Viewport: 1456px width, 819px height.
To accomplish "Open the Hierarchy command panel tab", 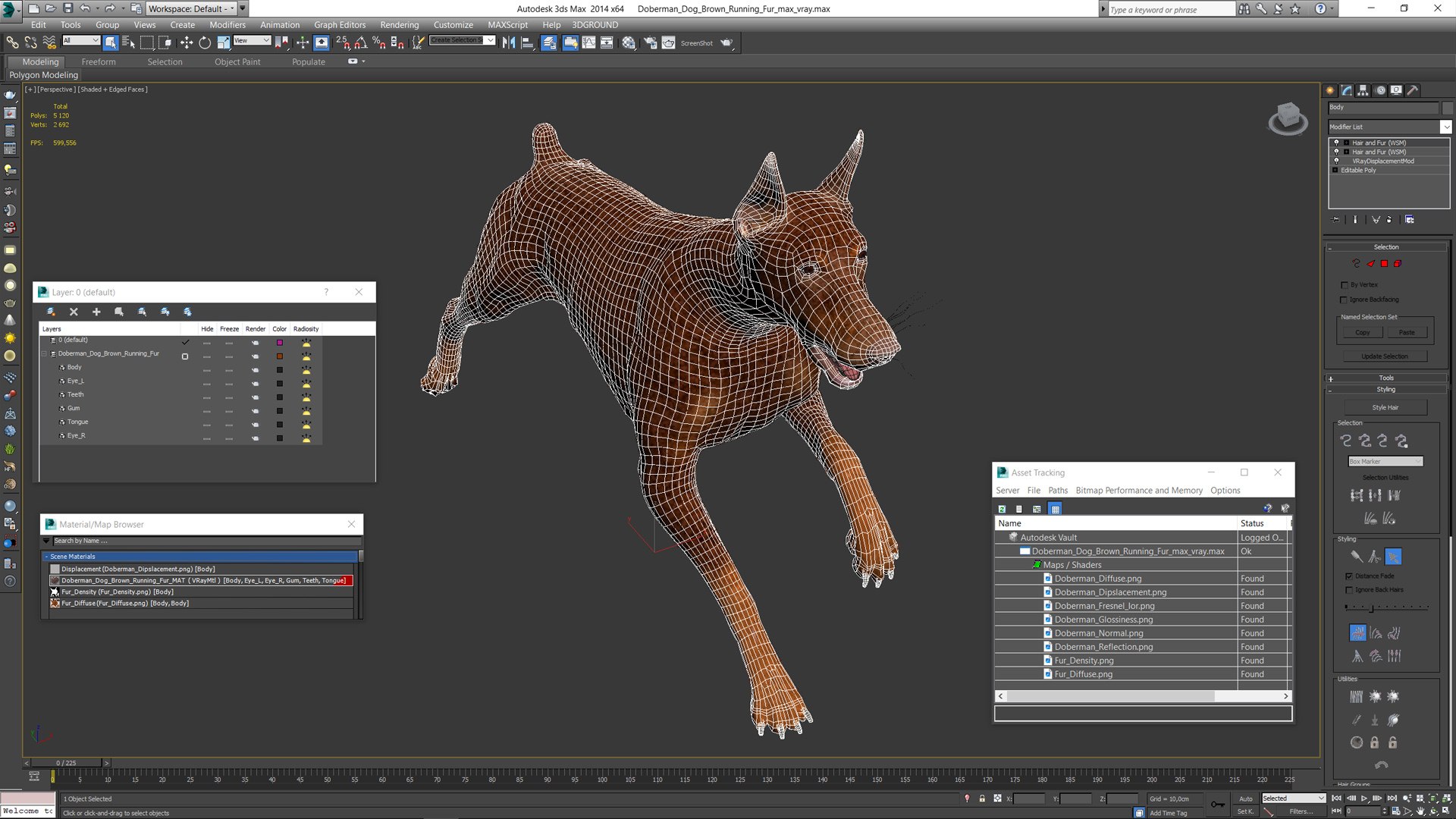I will (1363, 90).
